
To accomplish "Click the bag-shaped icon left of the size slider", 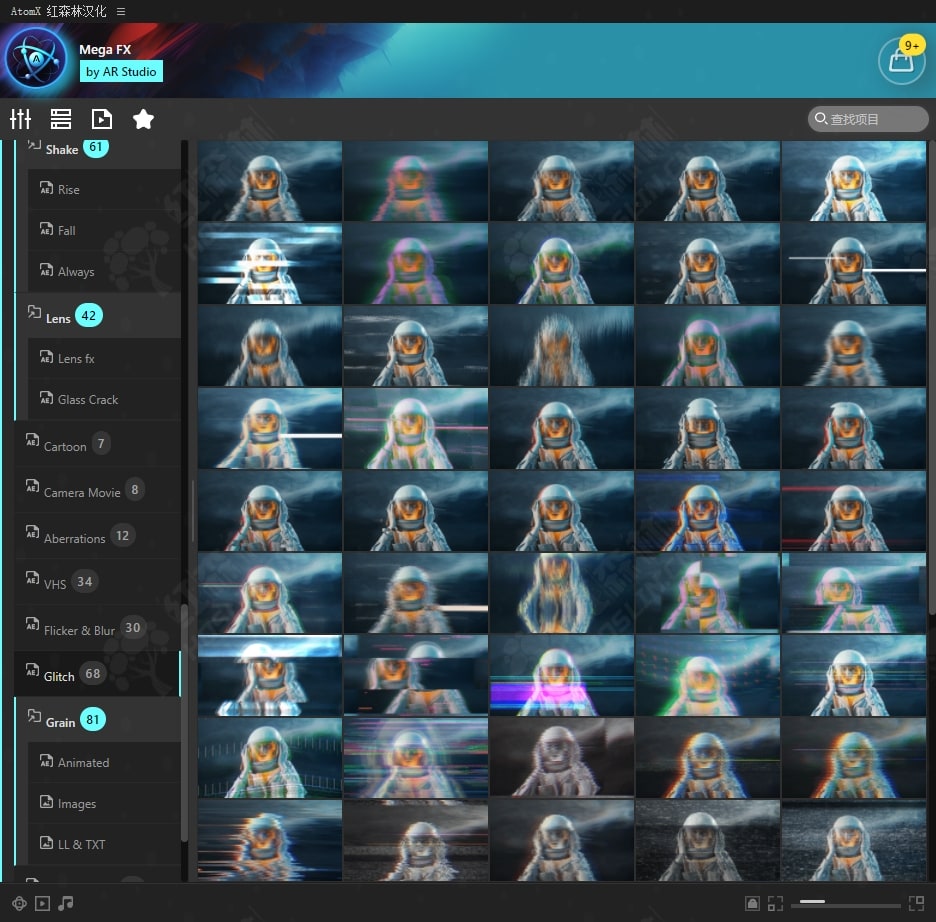I will (x=752, y=904).
